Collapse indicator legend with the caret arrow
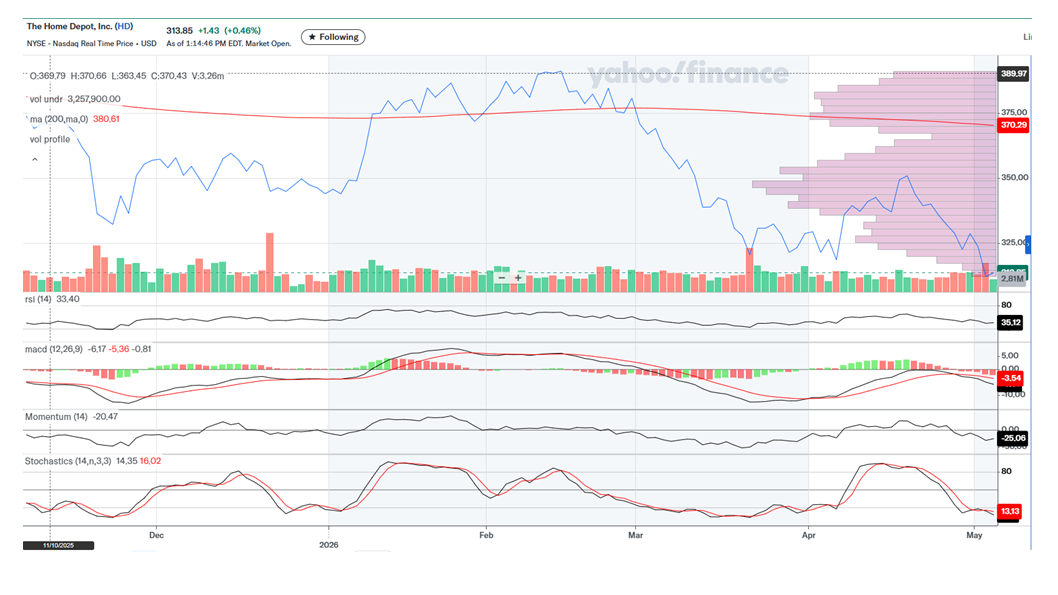This screenshot has width=1058, height=595. [x=34, y=160]
